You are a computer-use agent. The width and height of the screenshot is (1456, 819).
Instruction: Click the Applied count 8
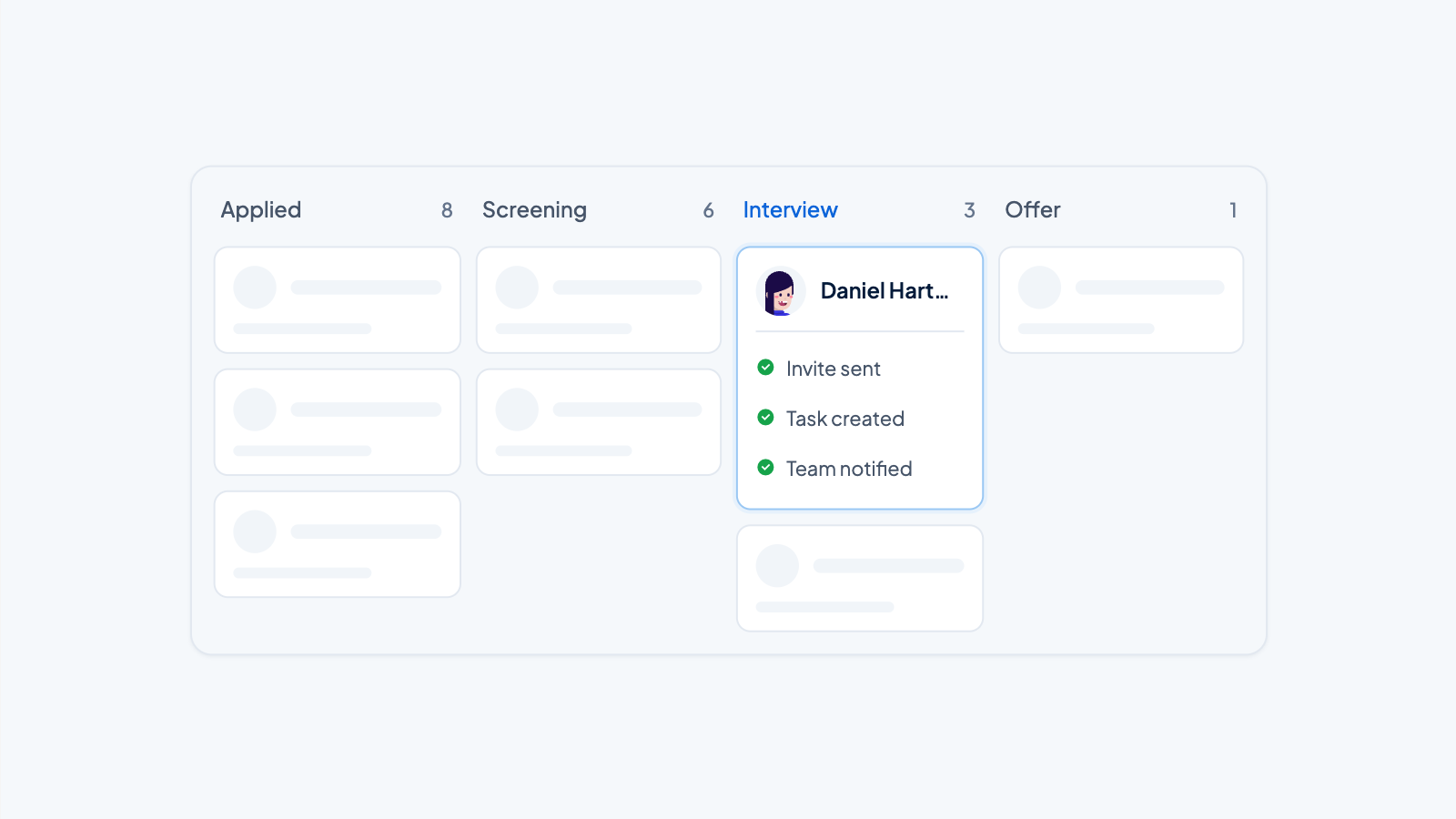(447, 210)
